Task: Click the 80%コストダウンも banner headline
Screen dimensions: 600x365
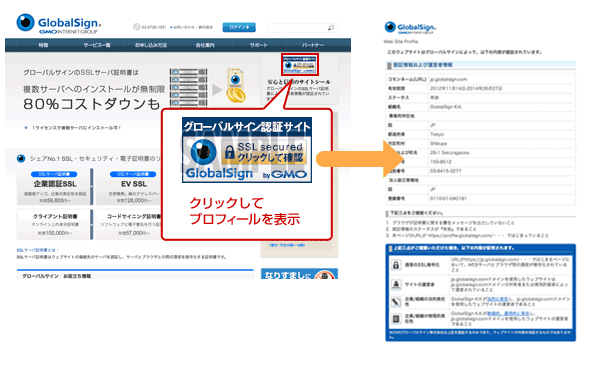Action: [x=92, y=104]
